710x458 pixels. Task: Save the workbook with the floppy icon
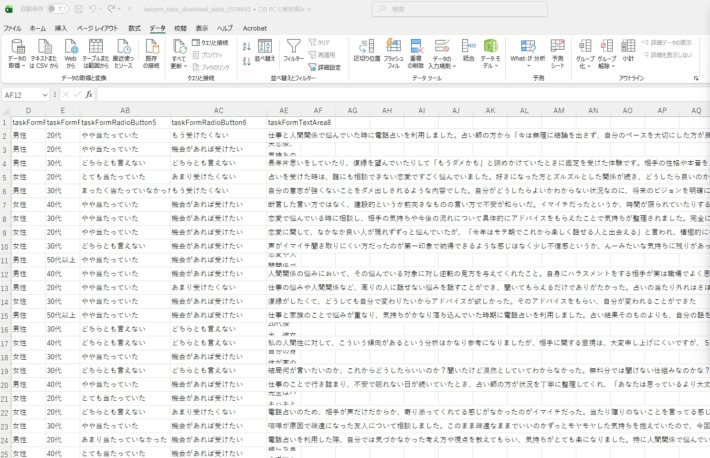tap(79, 9)
